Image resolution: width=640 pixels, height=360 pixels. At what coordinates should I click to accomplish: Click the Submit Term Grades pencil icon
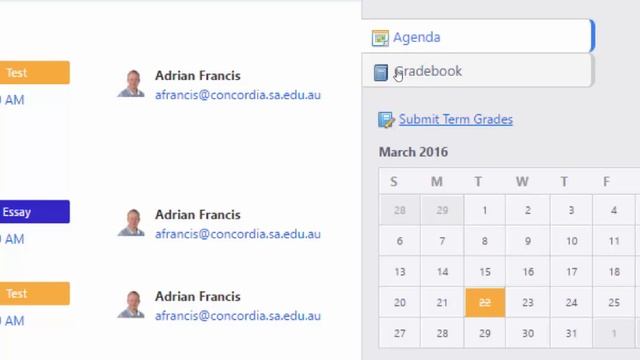[386, 120]
